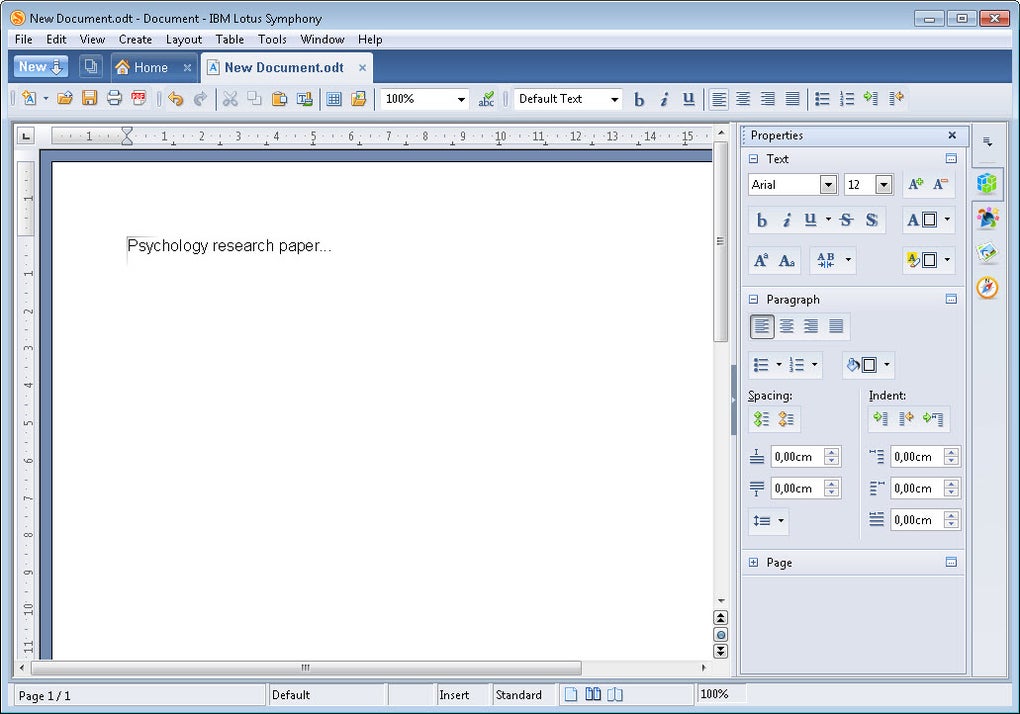
Task: Justify text using the top toolbar
Action: click(792, 99)
